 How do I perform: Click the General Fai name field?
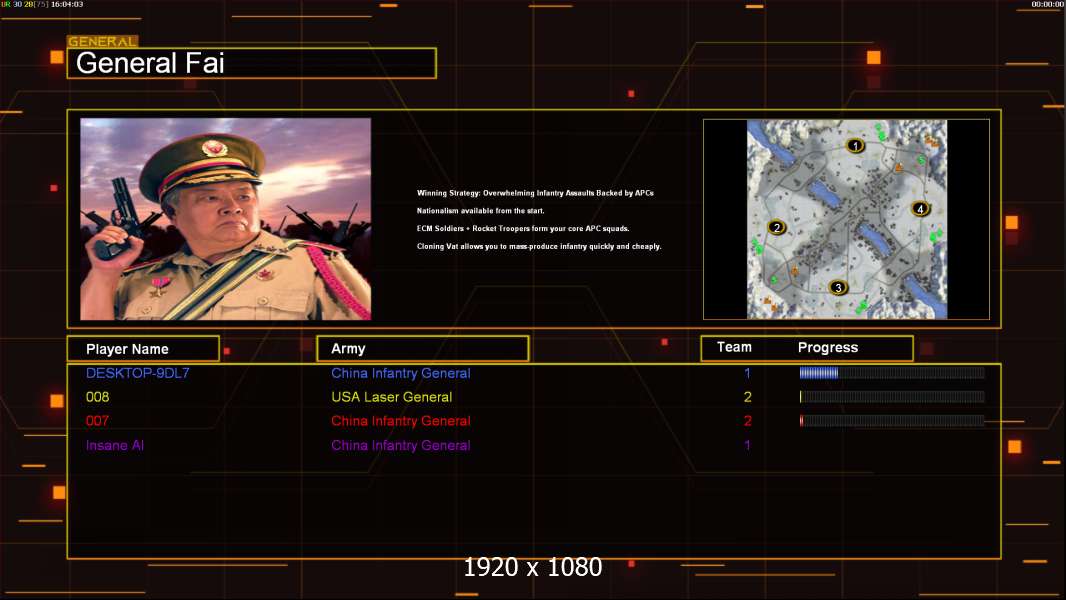tap(252, 63)
